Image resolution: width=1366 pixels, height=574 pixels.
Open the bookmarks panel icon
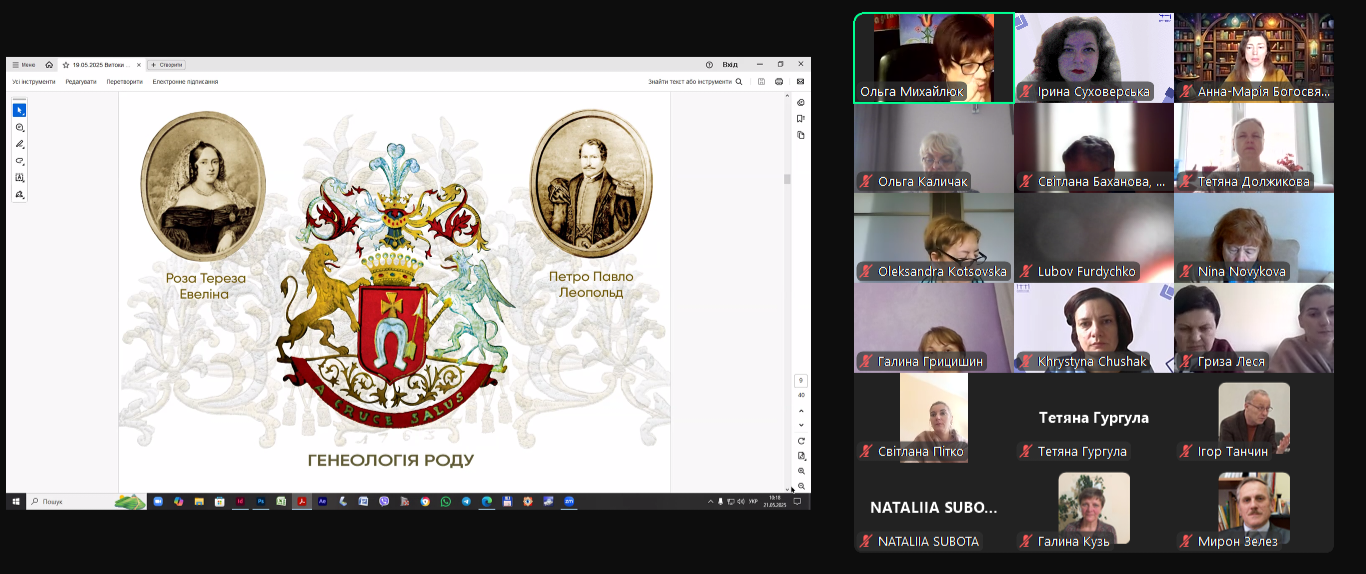pyautogui.click(x=801, y=119)
